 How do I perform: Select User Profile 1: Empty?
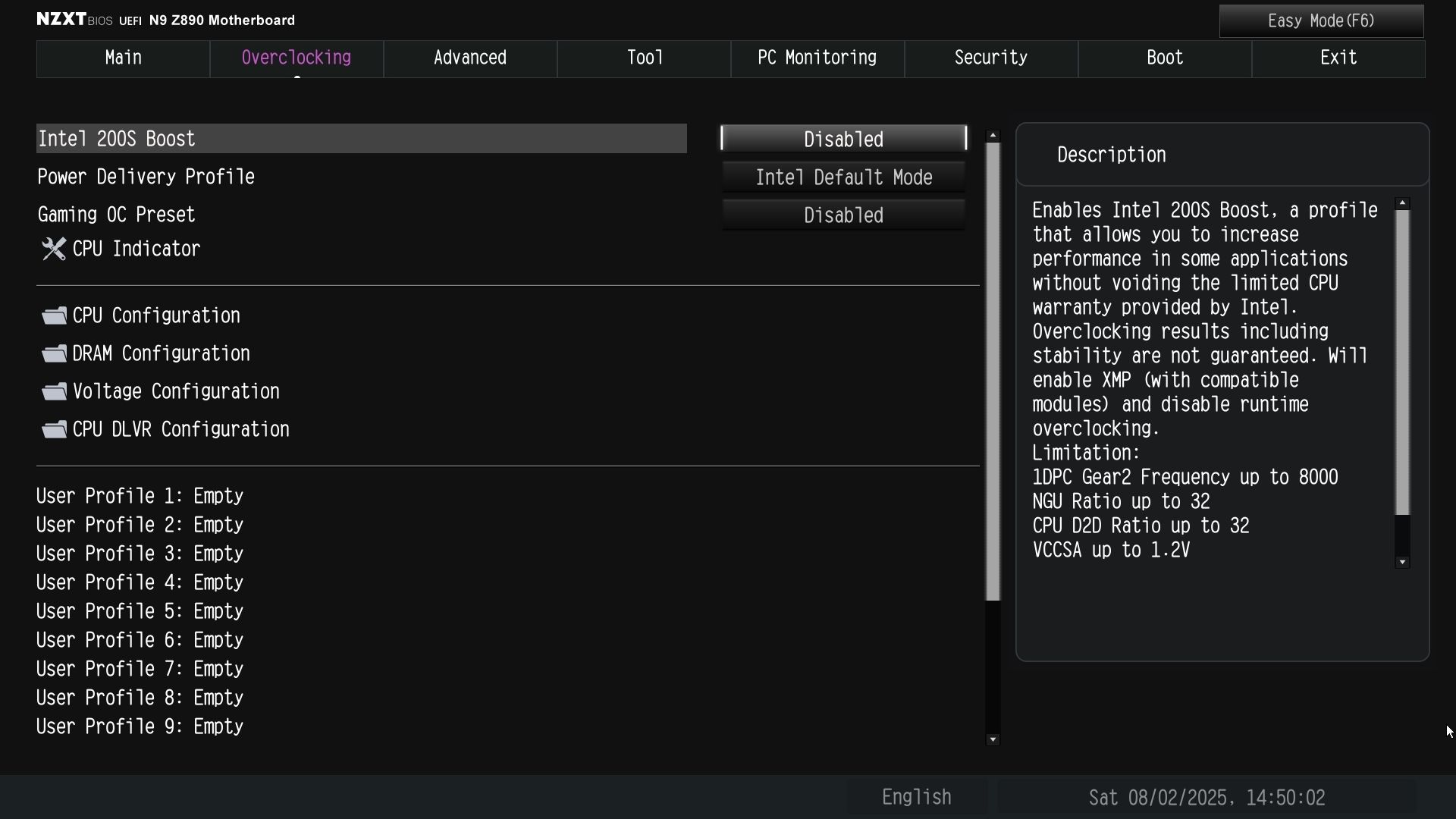[140, 496]
